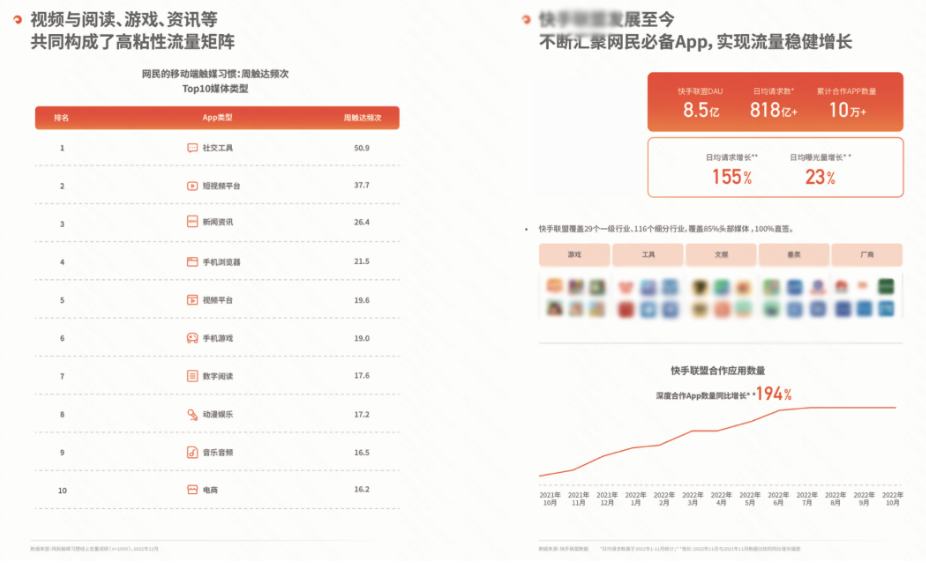The image size is (926, 563).
Task: Click the 周触达频次 column header
Action: click(363, 118)
